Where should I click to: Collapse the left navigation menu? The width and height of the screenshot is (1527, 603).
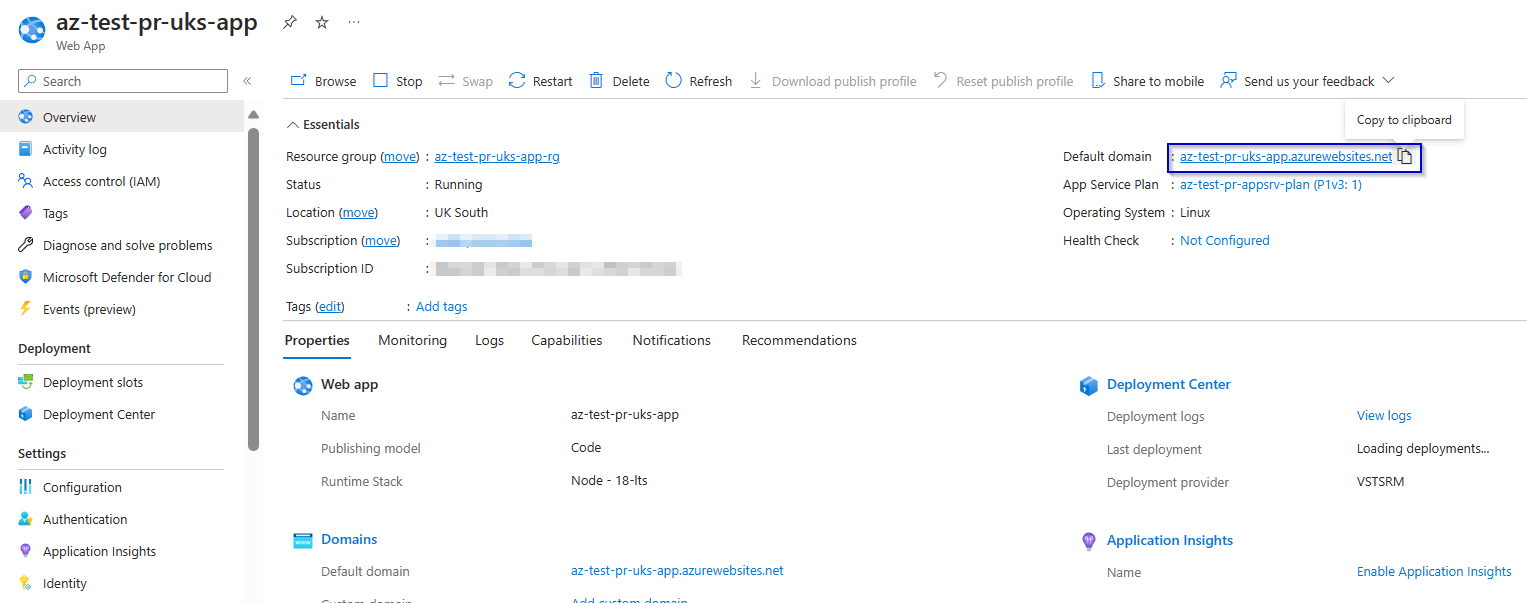(247, 81)
